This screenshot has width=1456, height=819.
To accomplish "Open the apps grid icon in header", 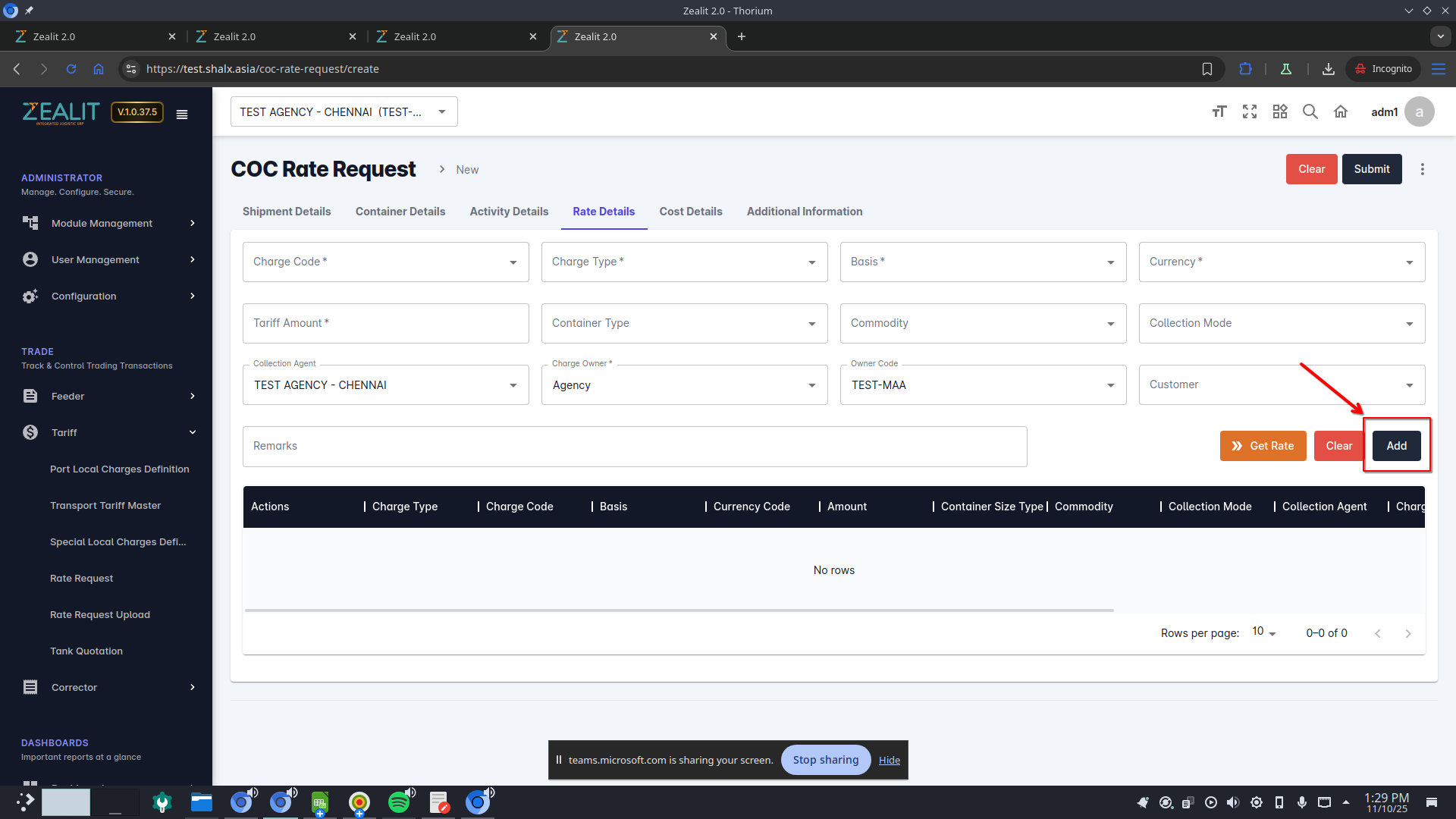I will coord(1280,112).
